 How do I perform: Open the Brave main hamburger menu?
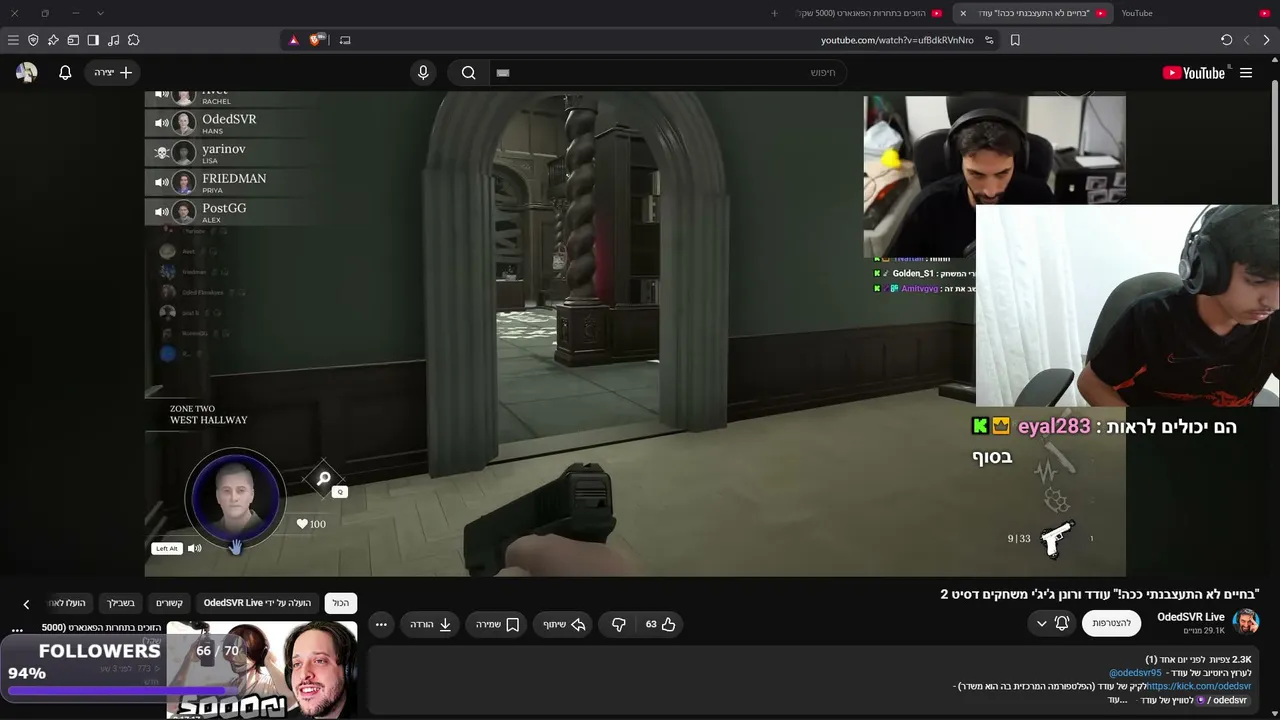(13, 40)
